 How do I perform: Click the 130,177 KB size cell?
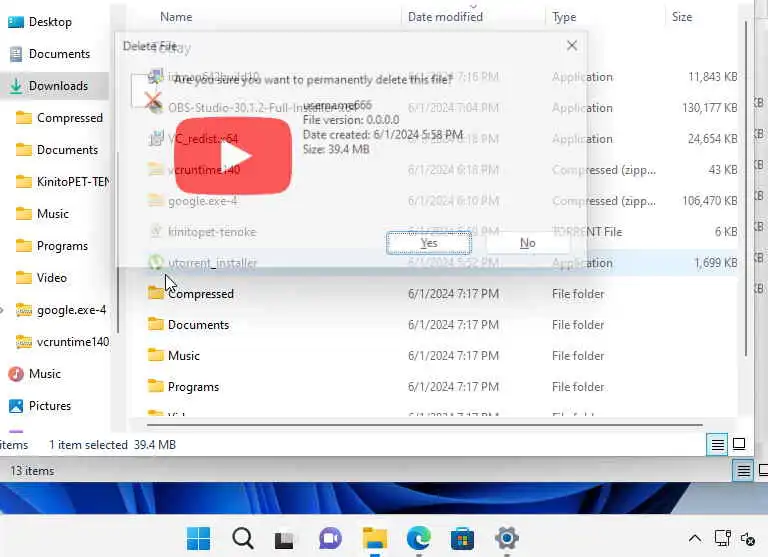710,108
